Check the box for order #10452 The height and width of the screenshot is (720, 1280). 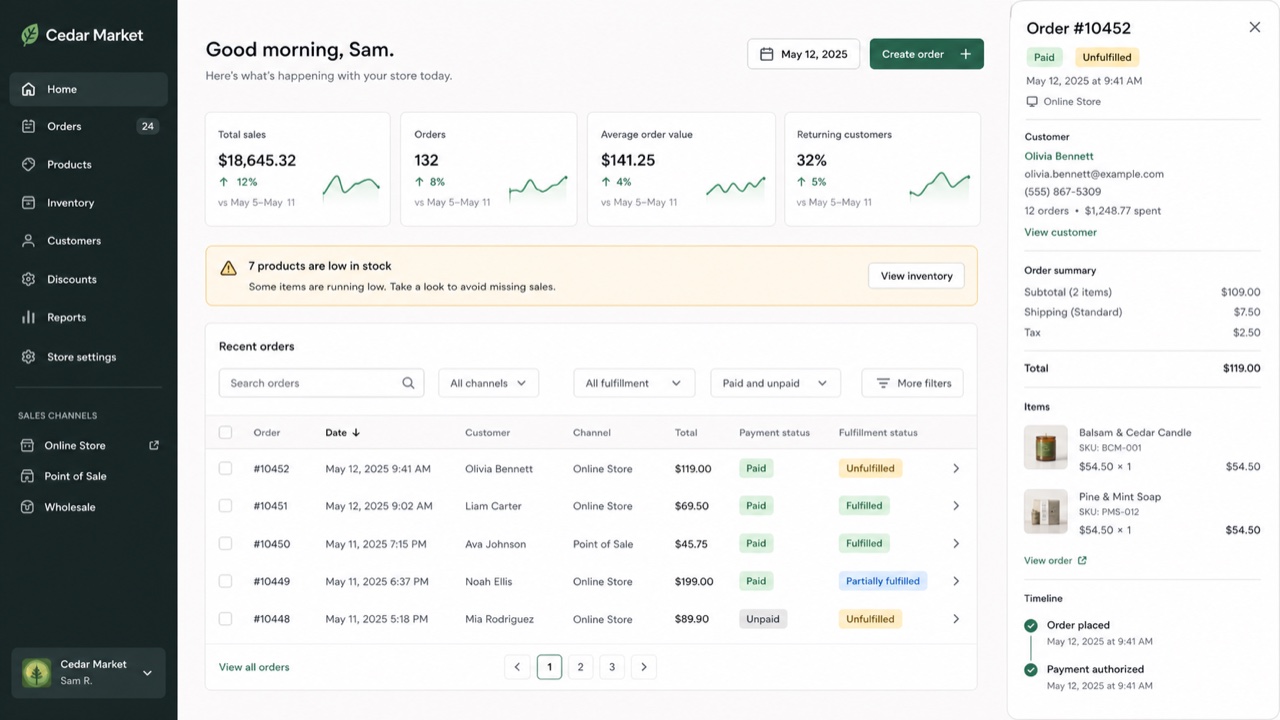pos(225,468)
